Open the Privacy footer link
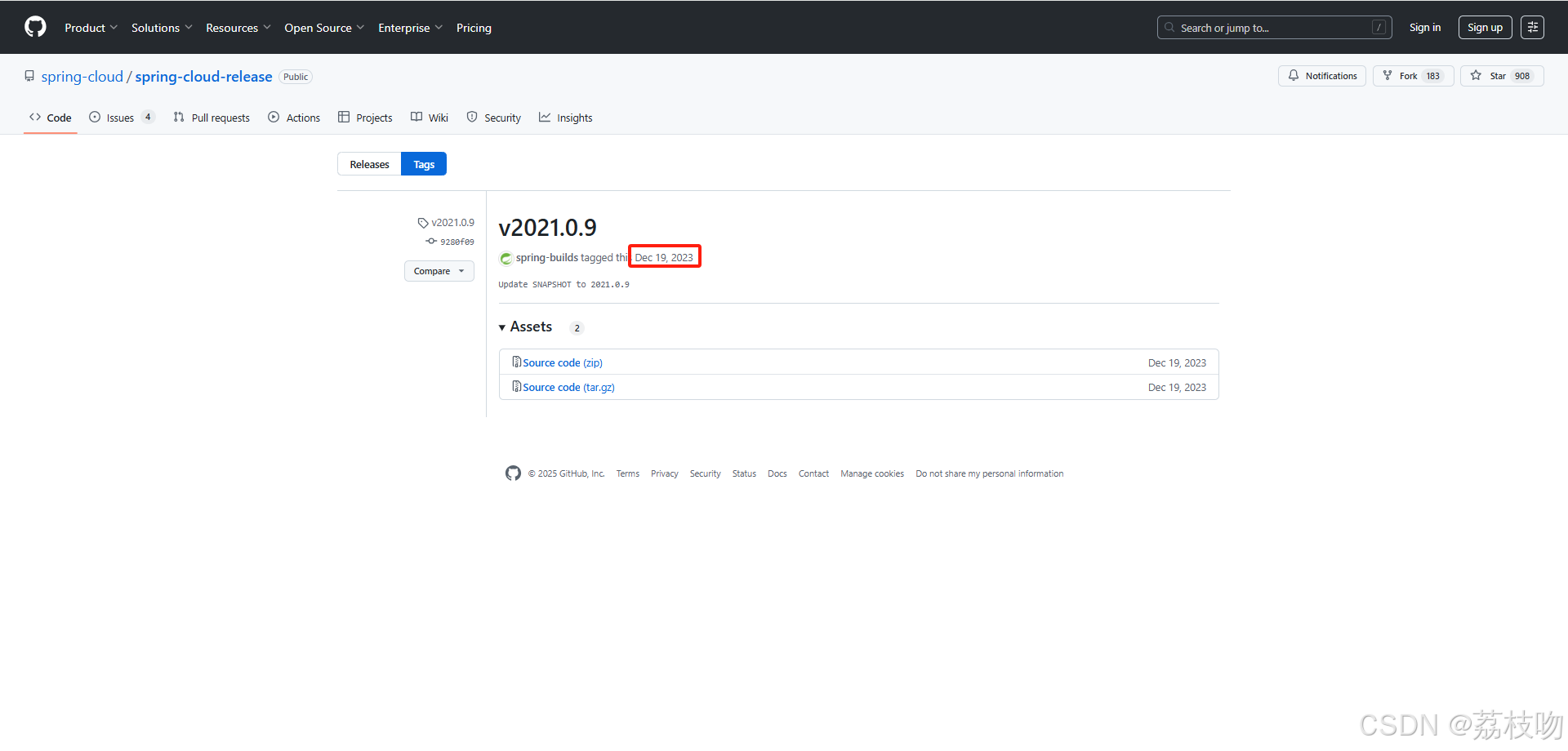Image resolution: width=1568 pixels, height=751 pixels. 665,474
